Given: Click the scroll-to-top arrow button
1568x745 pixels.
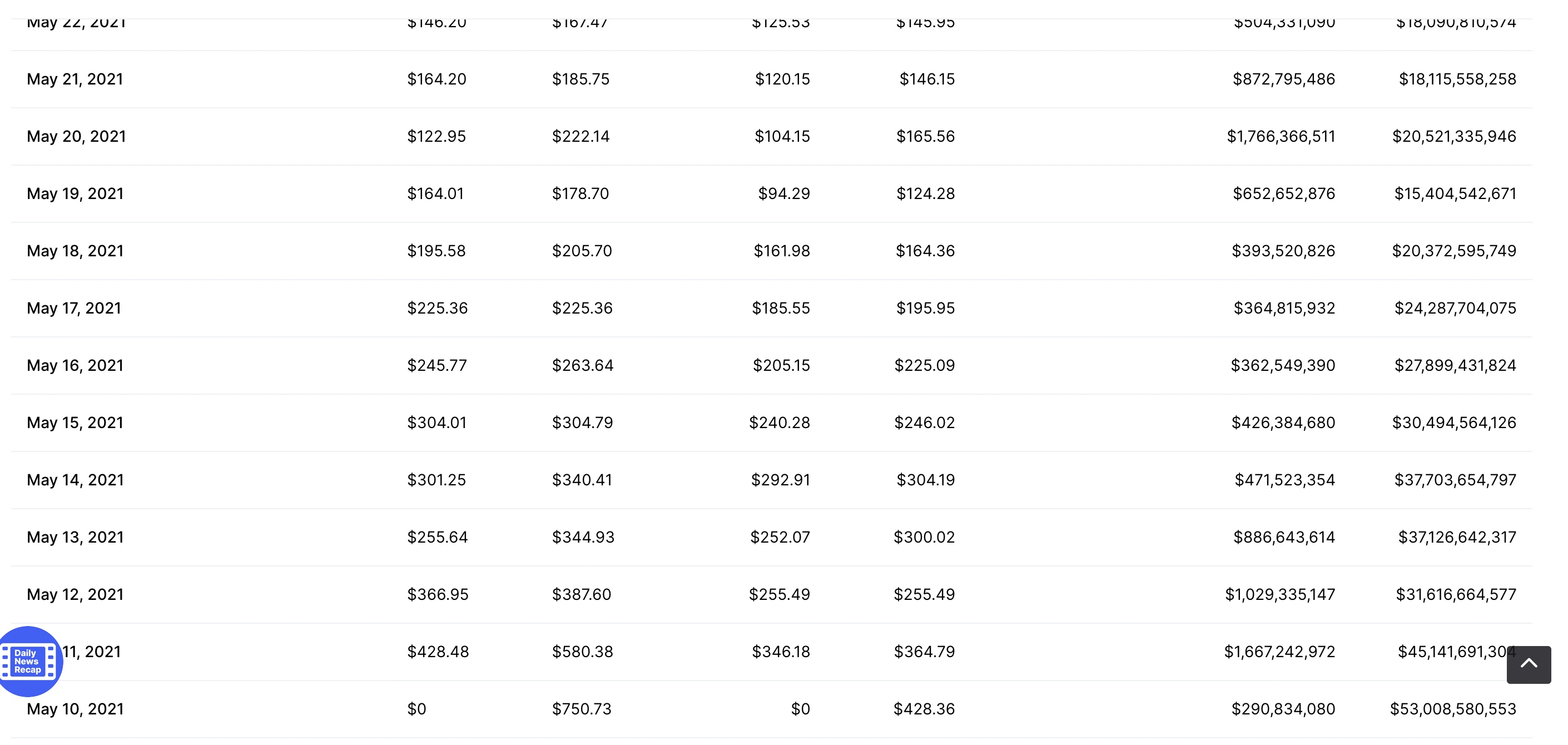Looking at the screenshot, I should [x=1529, y=664].
